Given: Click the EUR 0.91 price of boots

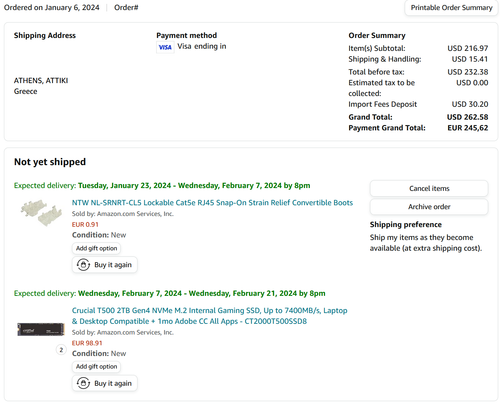Looking at the screenshot, I should coord(85,225).
